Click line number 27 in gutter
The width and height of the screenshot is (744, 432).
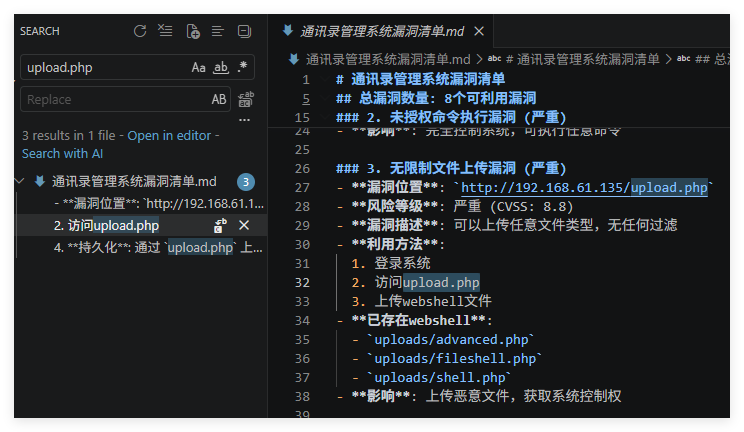click(x=302, y=188)
